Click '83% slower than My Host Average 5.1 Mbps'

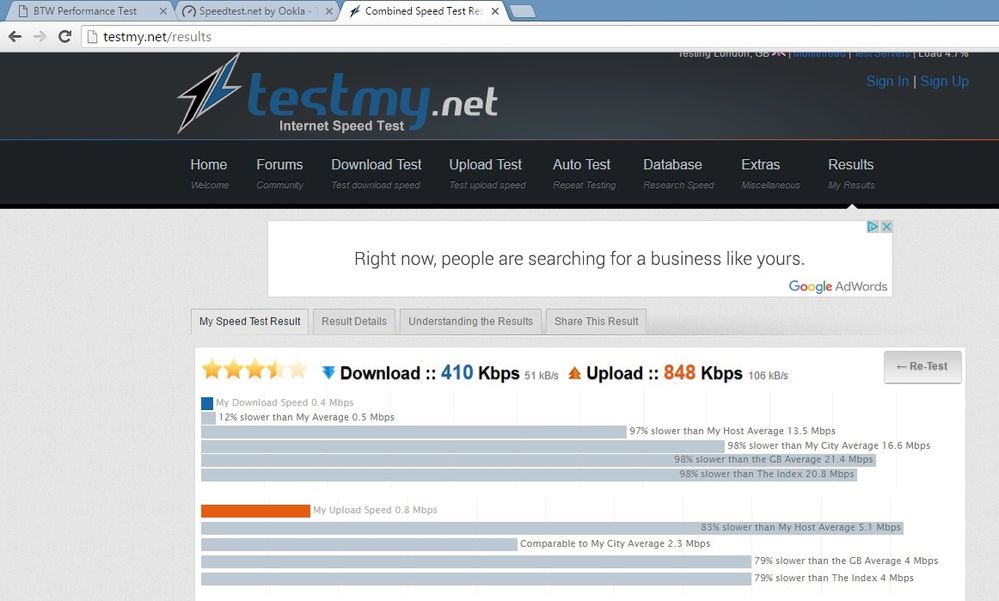tap(801, 528)
